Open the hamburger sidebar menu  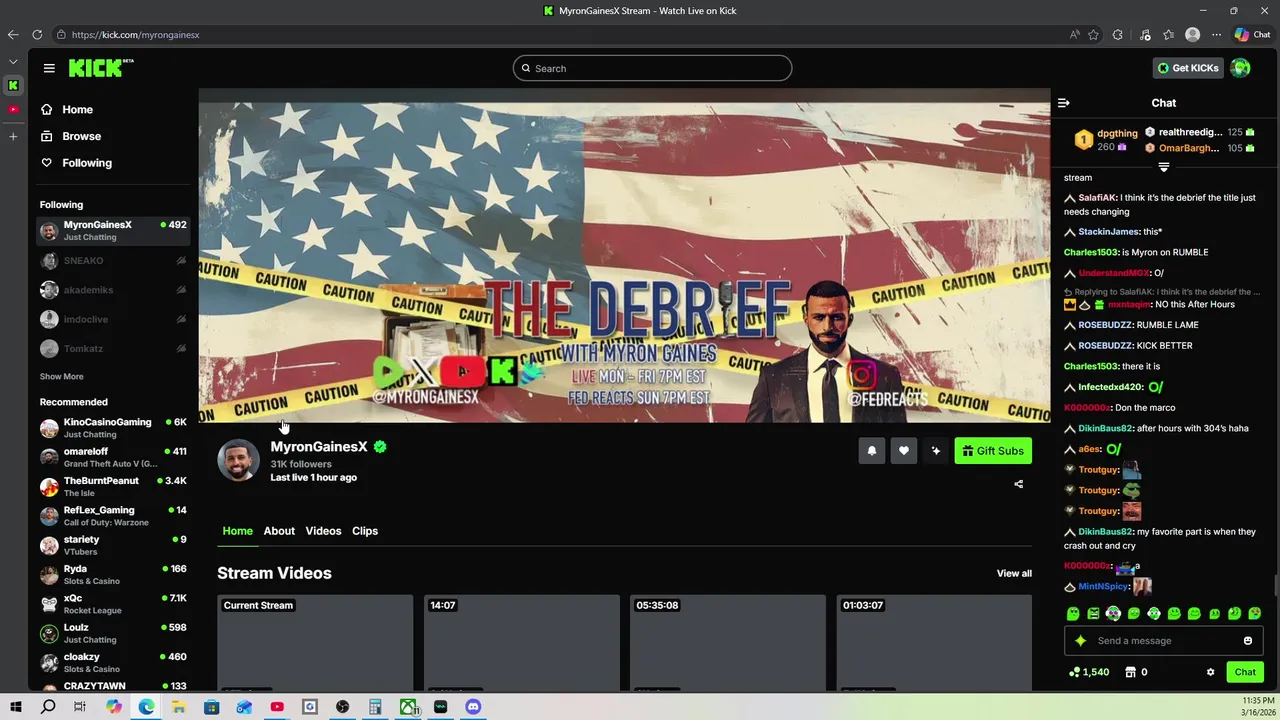click(49, 68)
